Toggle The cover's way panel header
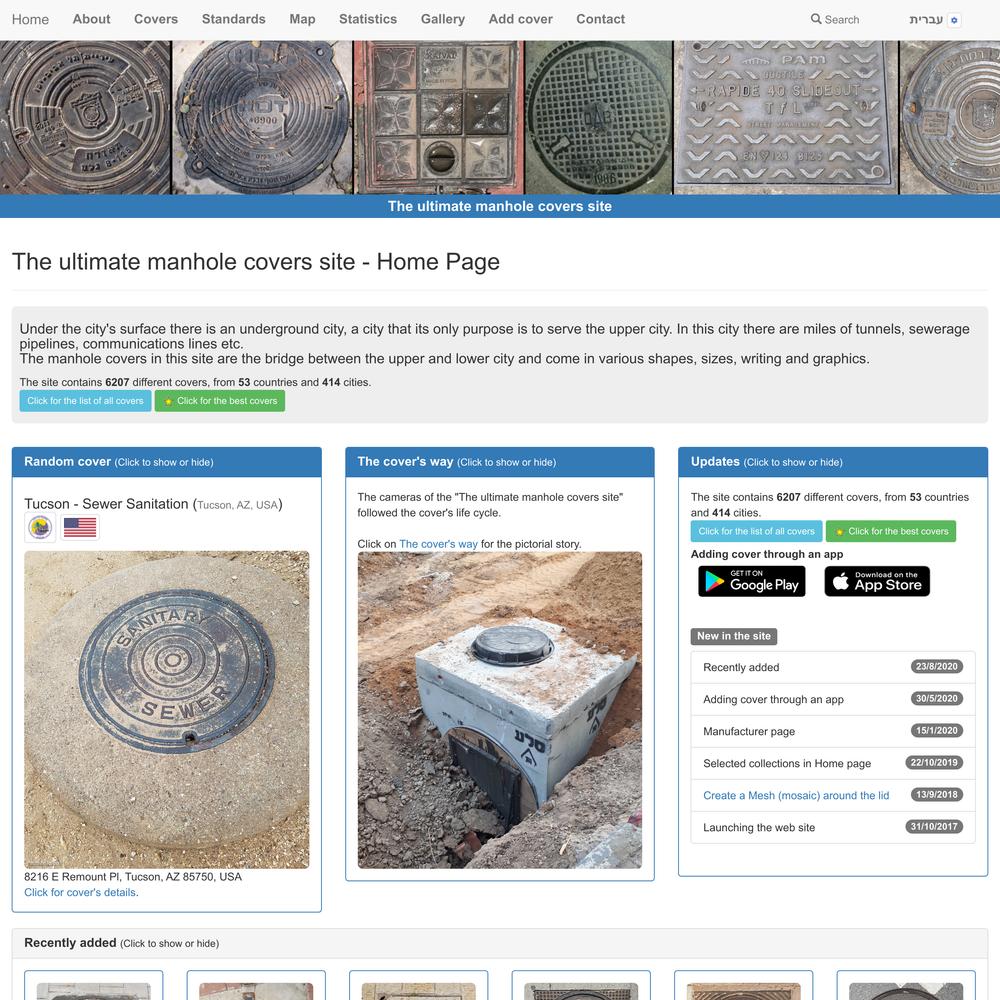The height and width of the screenshot is (1000, 1000). click(499, 462)
